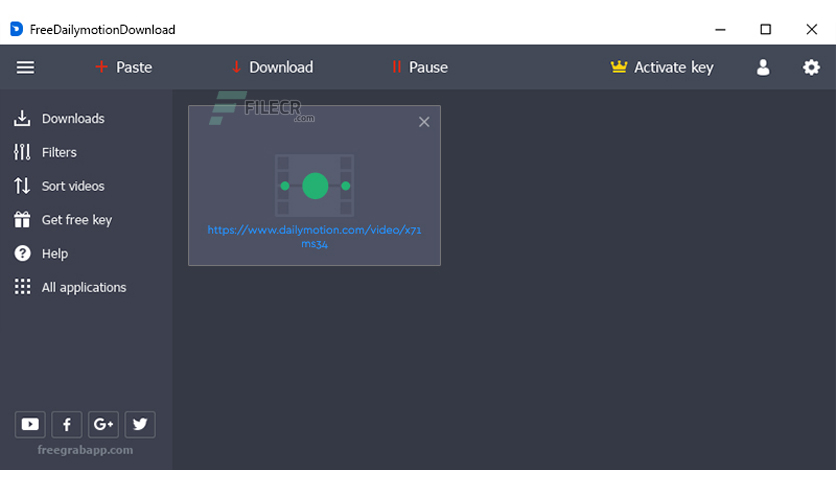This screenshot has height=484, width=836.
Task: Open settings gear icon
Action: pyautogui.click(x=811, y=67)
